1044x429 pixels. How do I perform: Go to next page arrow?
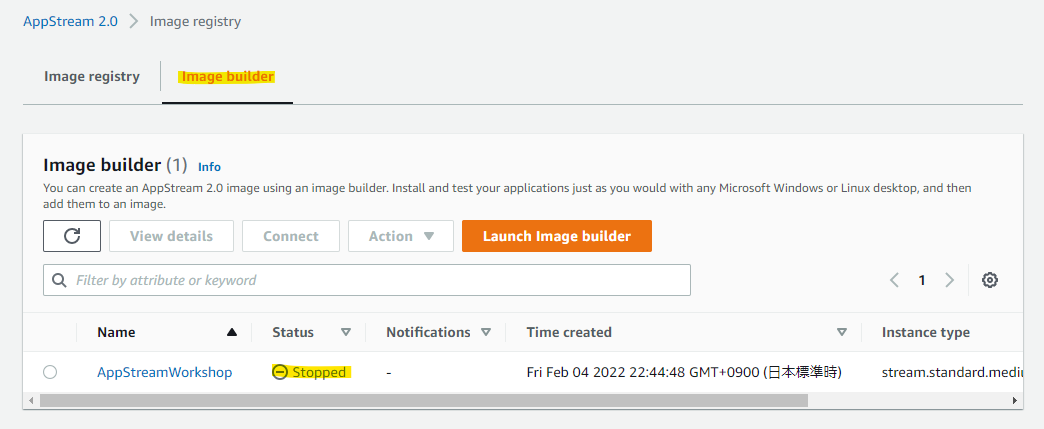(949, 280)
